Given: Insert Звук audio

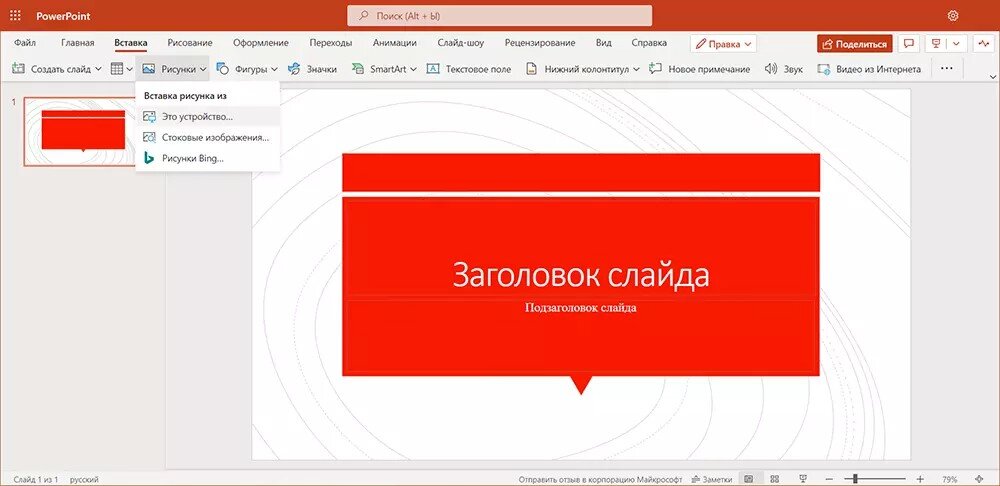Looking at the screenshot, I should [x=783, y=69].
